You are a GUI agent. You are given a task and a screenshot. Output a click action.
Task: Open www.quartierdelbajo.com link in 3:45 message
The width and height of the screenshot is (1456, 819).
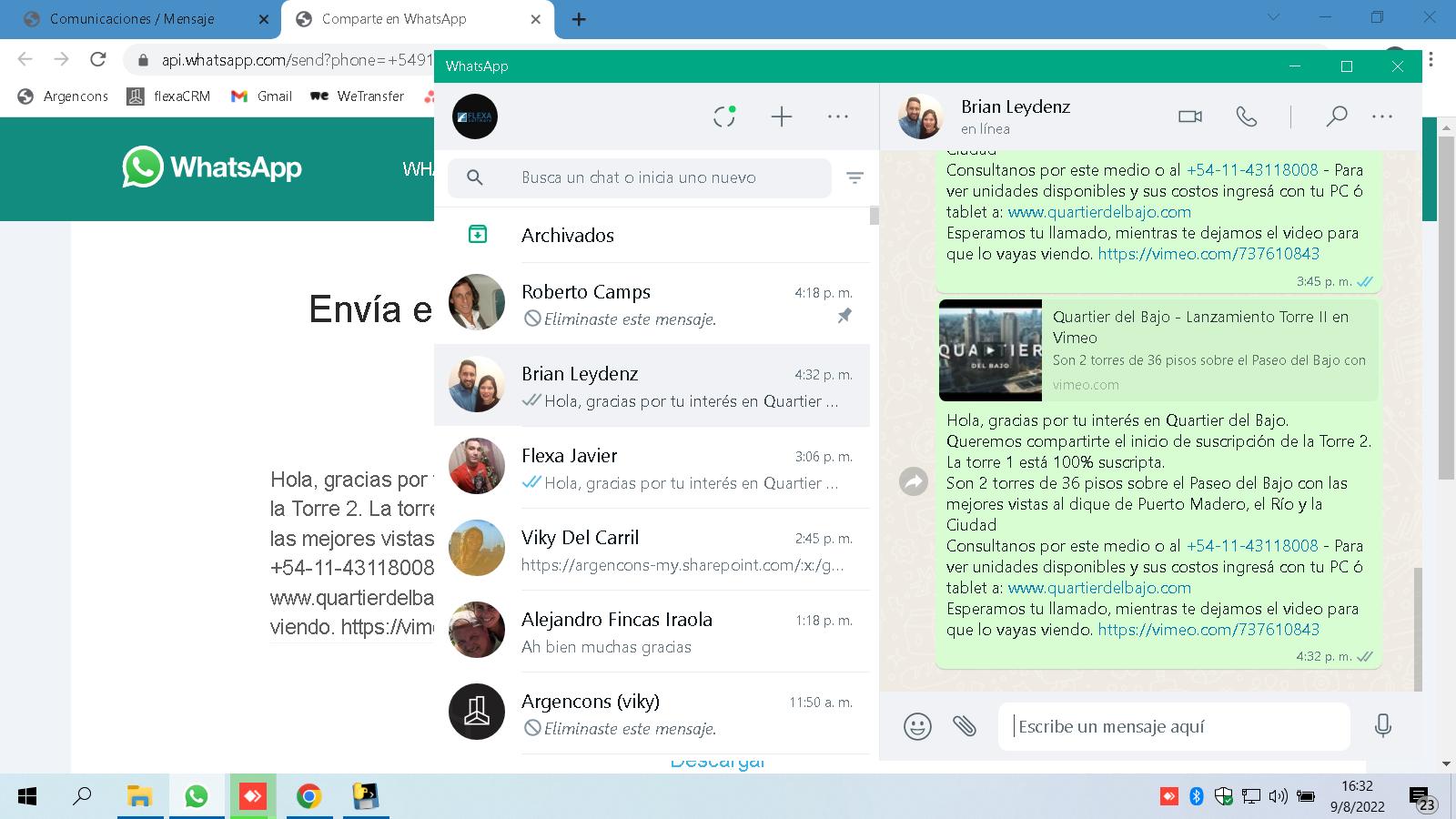1099,212
